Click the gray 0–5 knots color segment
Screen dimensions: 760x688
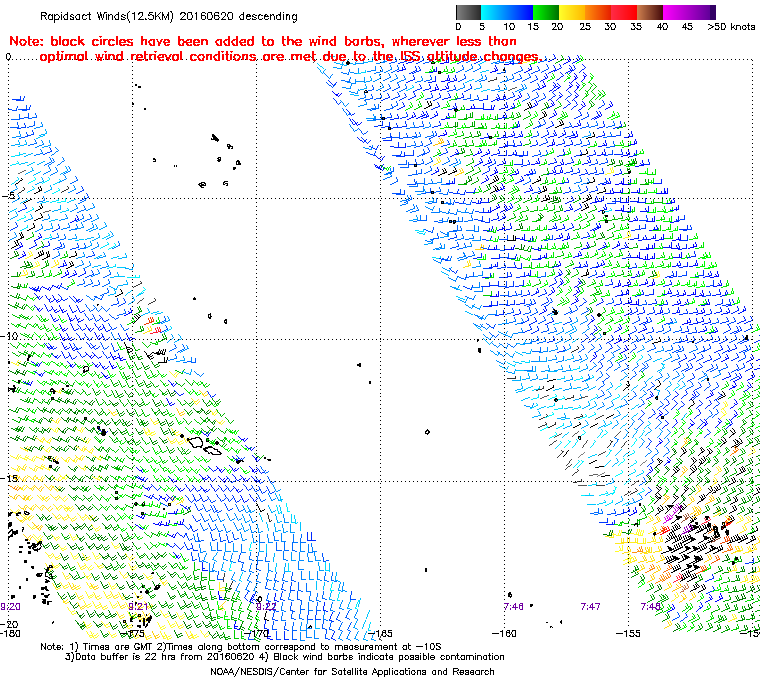pyautogui.click(x=468, y=12)
